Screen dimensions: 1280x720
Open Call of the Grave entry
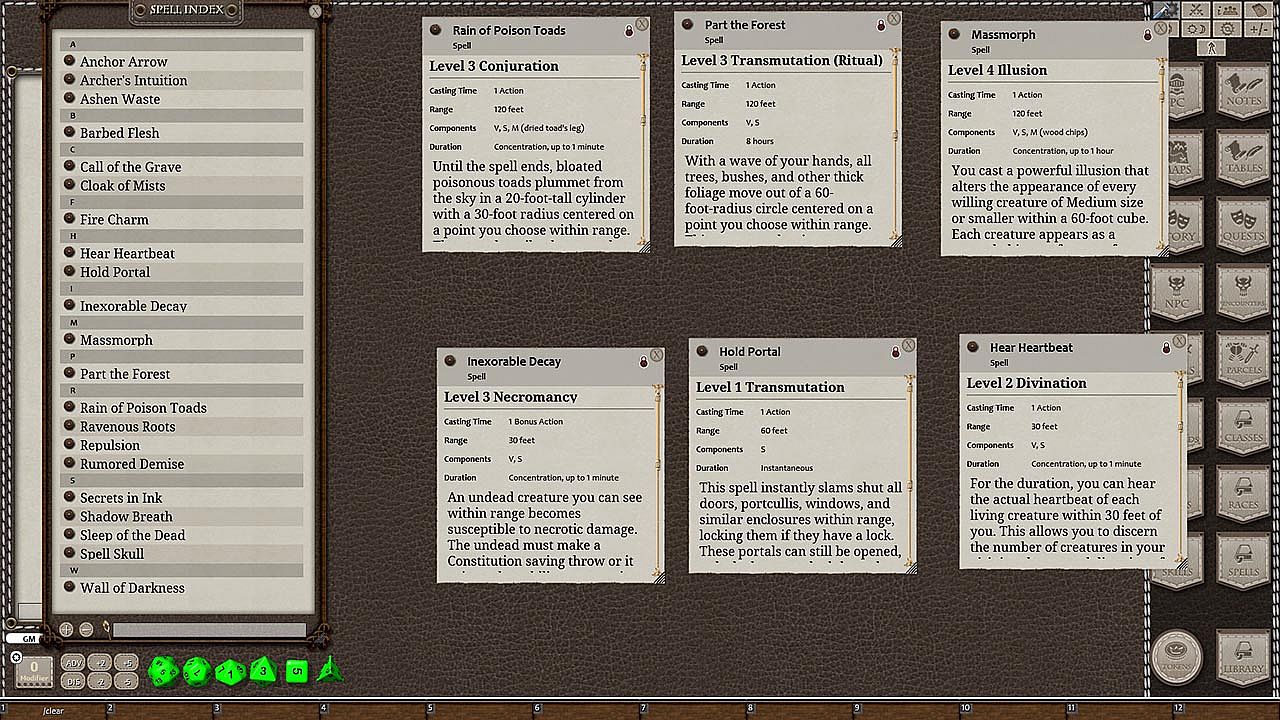[131, 167]
